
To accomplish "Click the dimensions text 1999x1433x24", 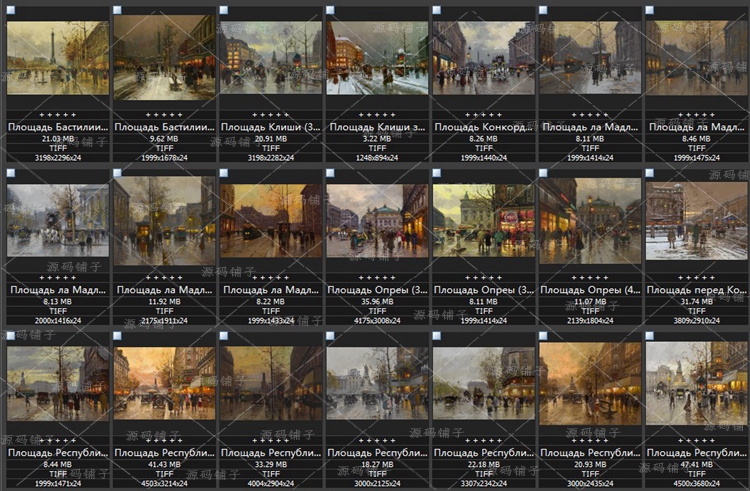I will pyautogui.click(x=271, y=321).
